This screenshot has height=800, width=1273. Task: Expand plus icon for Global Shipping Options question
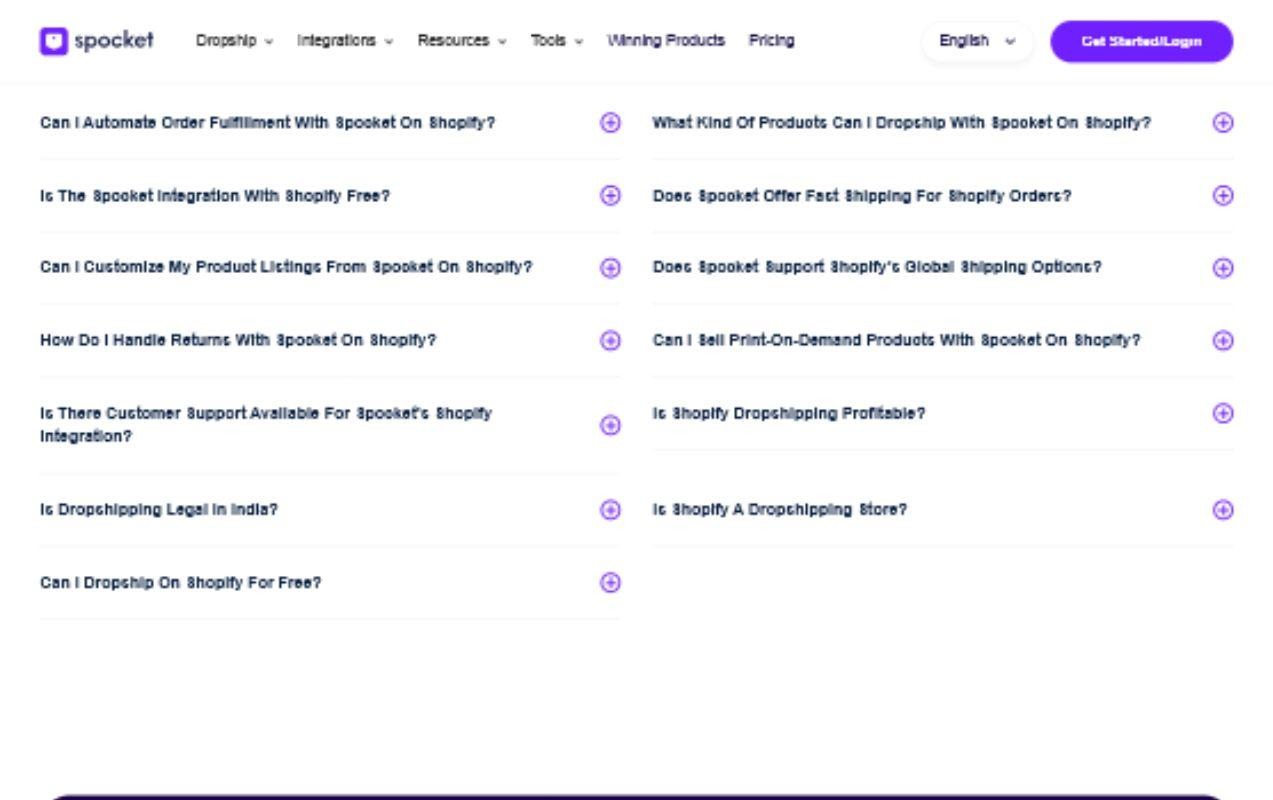point(1222,268)
